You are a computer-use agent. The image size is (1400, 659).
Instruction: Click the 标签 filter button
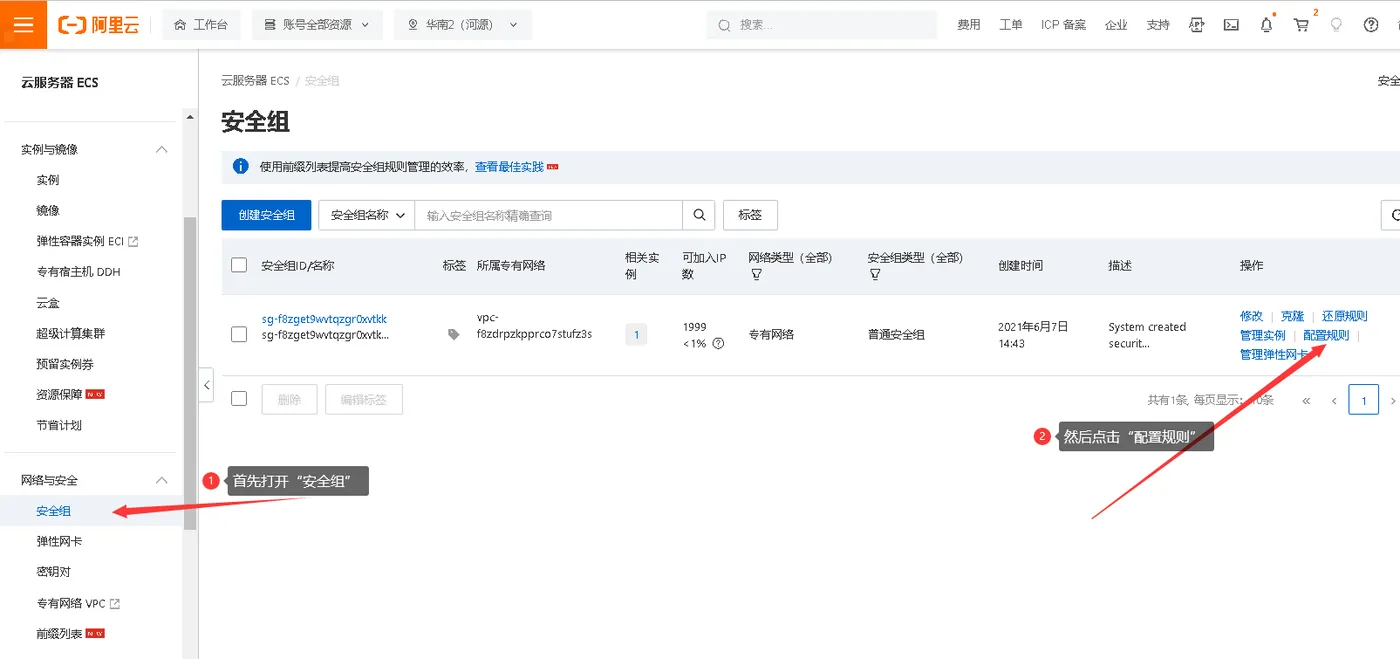click(x=750, y=215)
